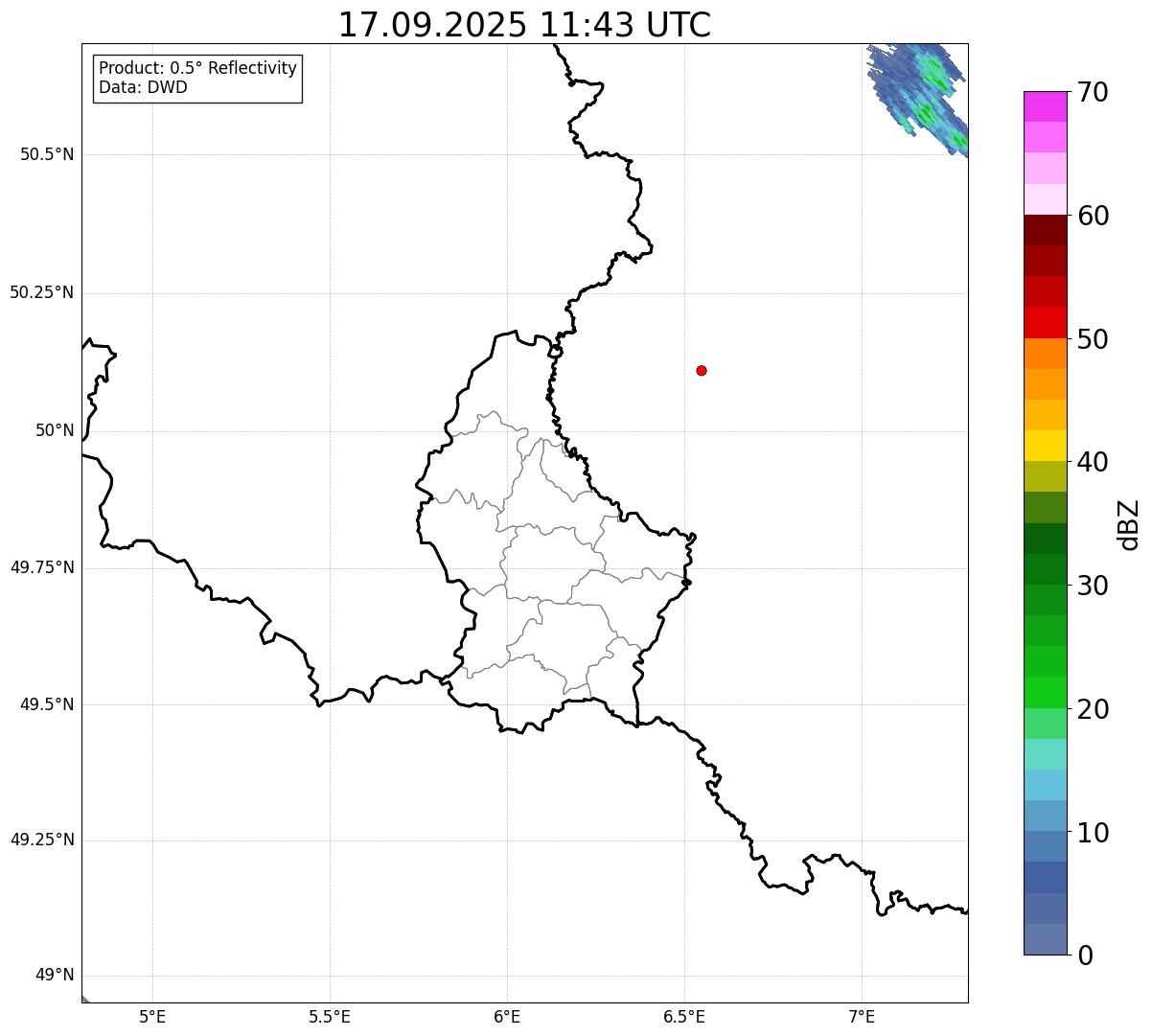Click the latitude label "49.25°N"

(42, 840)
